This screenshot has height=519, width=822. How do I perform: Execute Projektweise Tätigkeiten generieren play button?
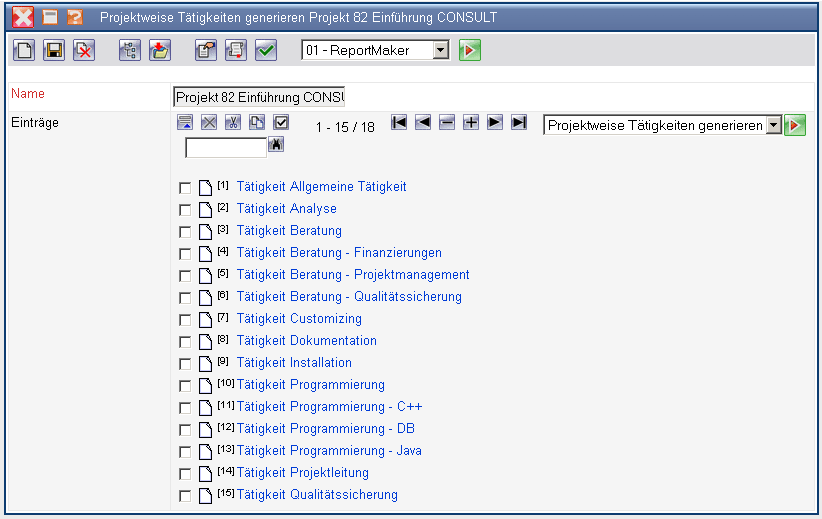click(x=795, y=125)
